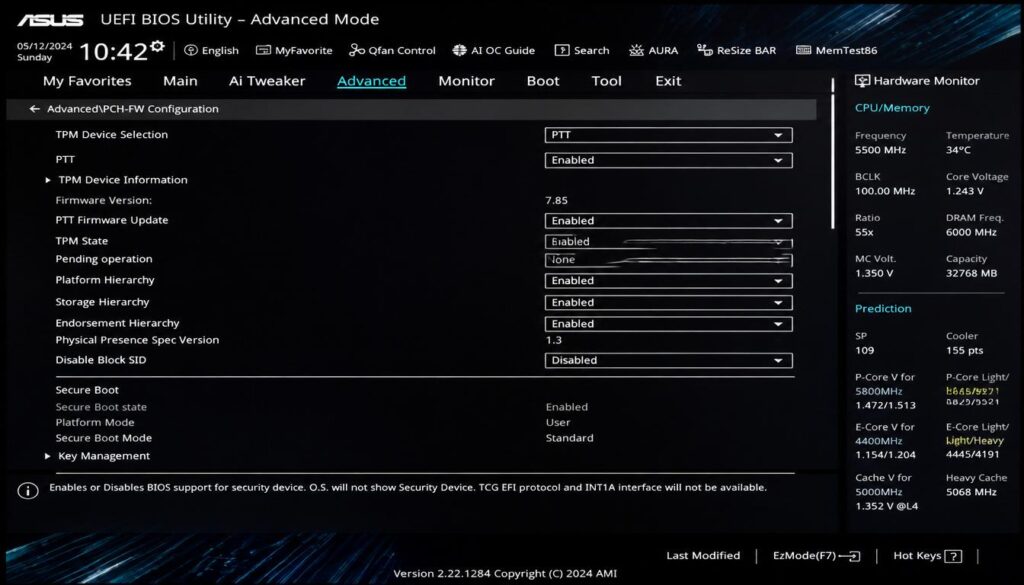Image resolution: width=1024 pixels, height=585 pixels.
Task: Open the Pending operation dropdown
Action: click(668, 260)
